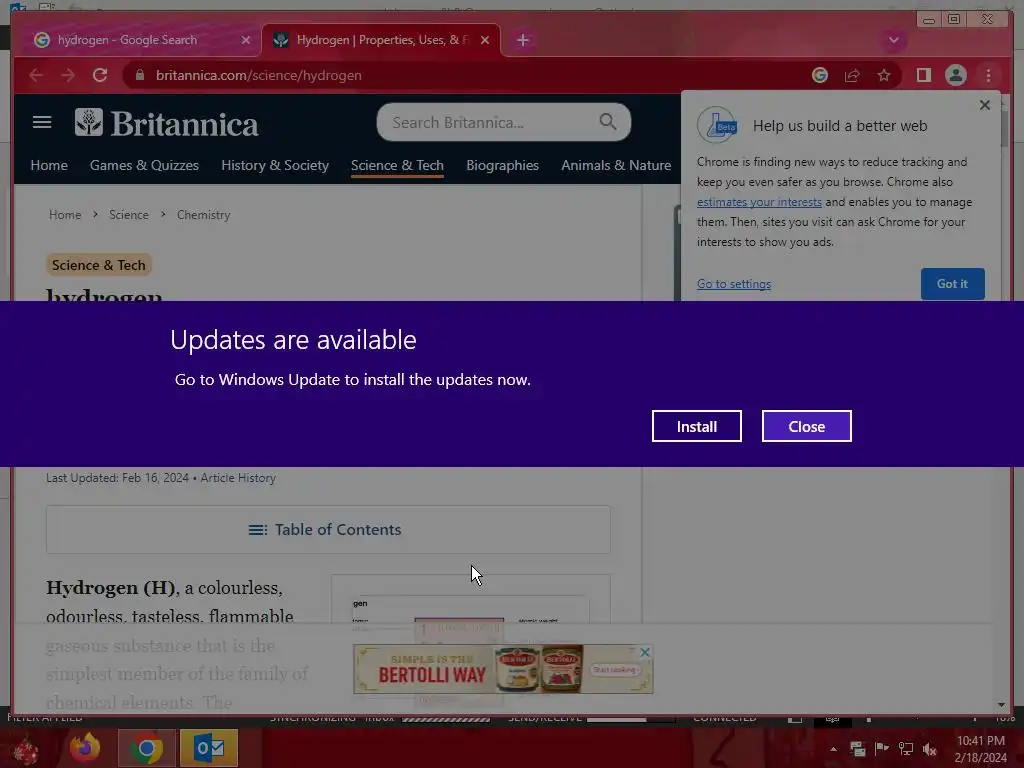Click Chrome icon in taskbar
The height and width of the screenshot is (768, 1024).
click(146, 748)
